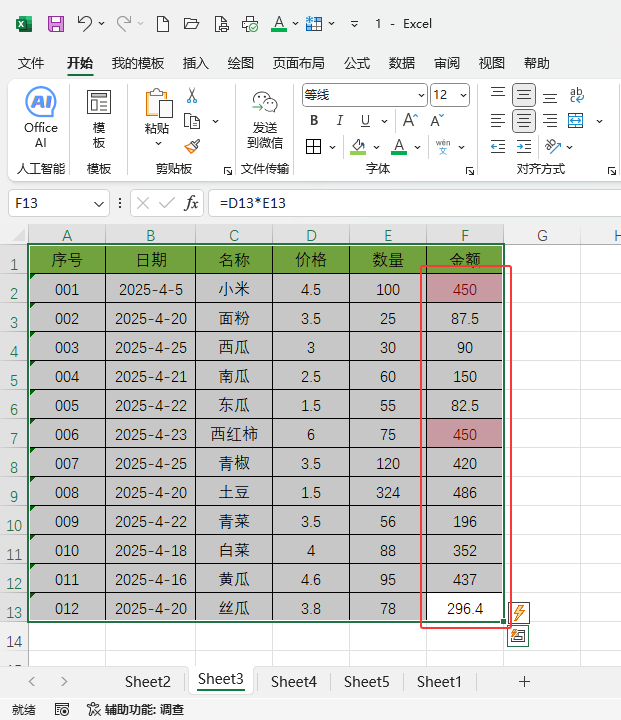Click the wén phonetic guide icon
This screenshot has width=621, height=720.
[443, 147]
